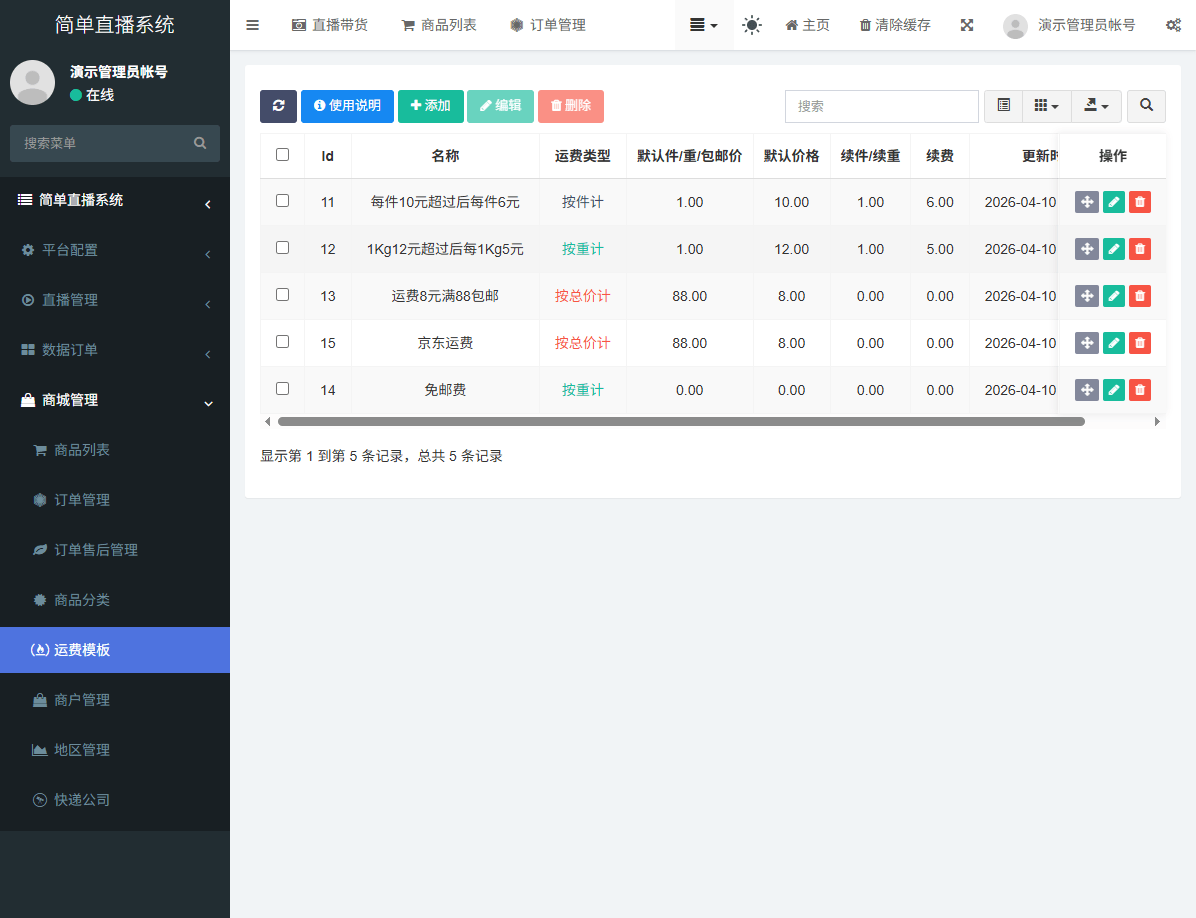Open 地区管理 in the sidebar
1196x918 pixels.
point(114,750)
